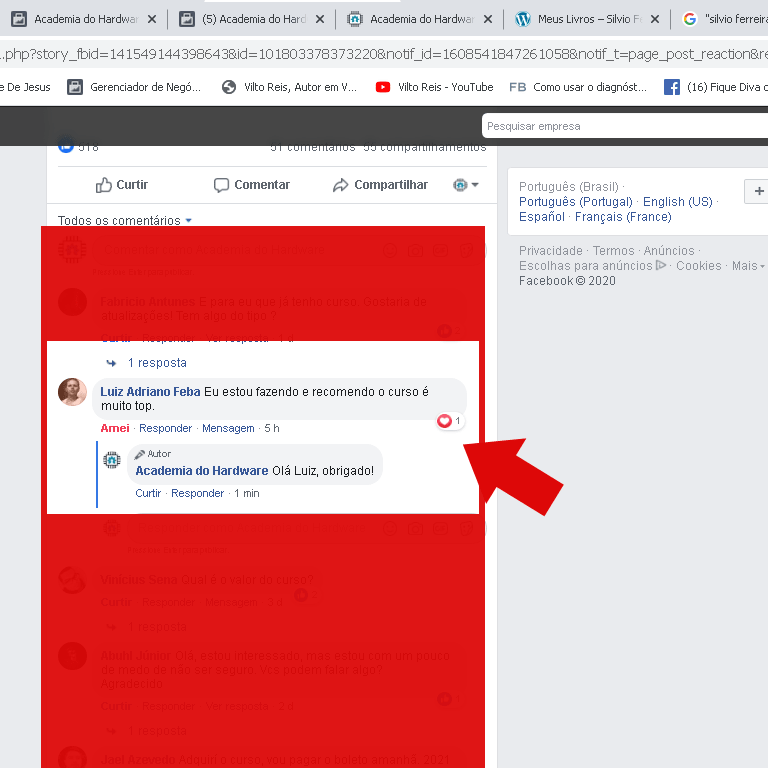Click Curtir under the Olá Luiz reply

(148, 493)
